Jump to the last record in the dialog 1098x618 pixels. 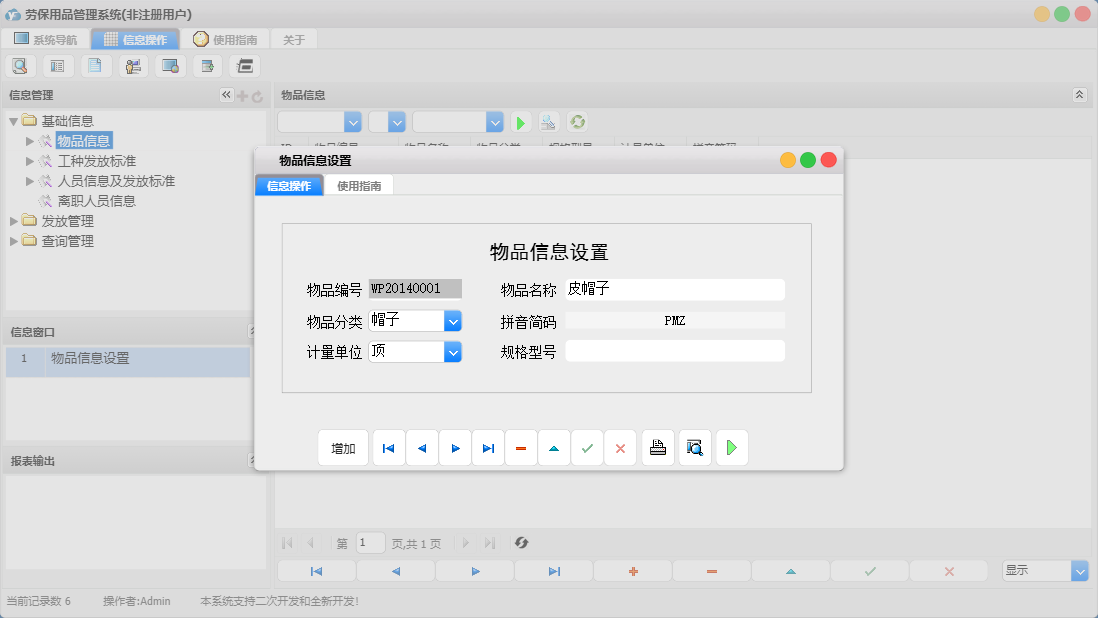(x=488, y=447)
